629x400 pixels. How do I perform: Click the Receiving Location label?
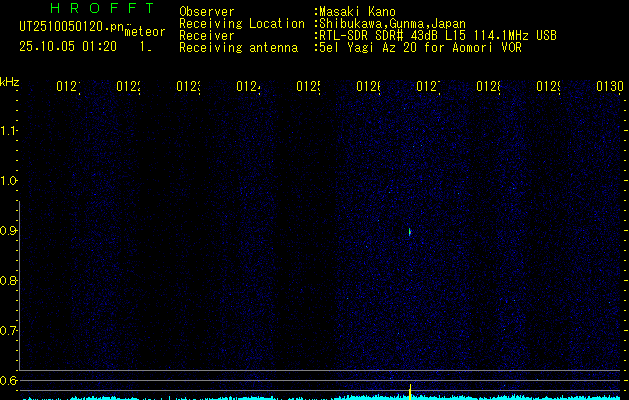tap(242, 24)
